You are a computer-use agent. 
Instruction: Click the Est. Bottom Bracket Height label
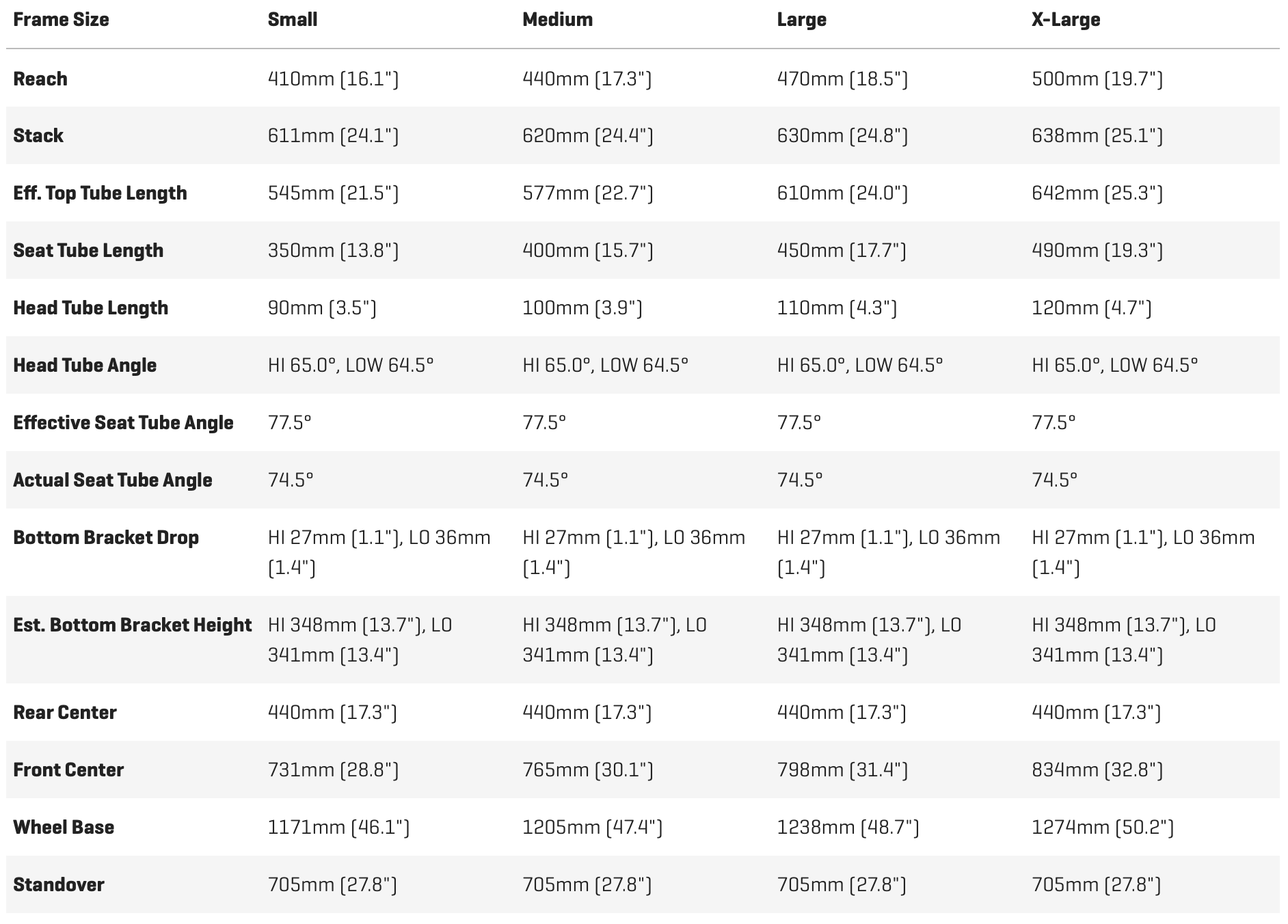(133, 625)
